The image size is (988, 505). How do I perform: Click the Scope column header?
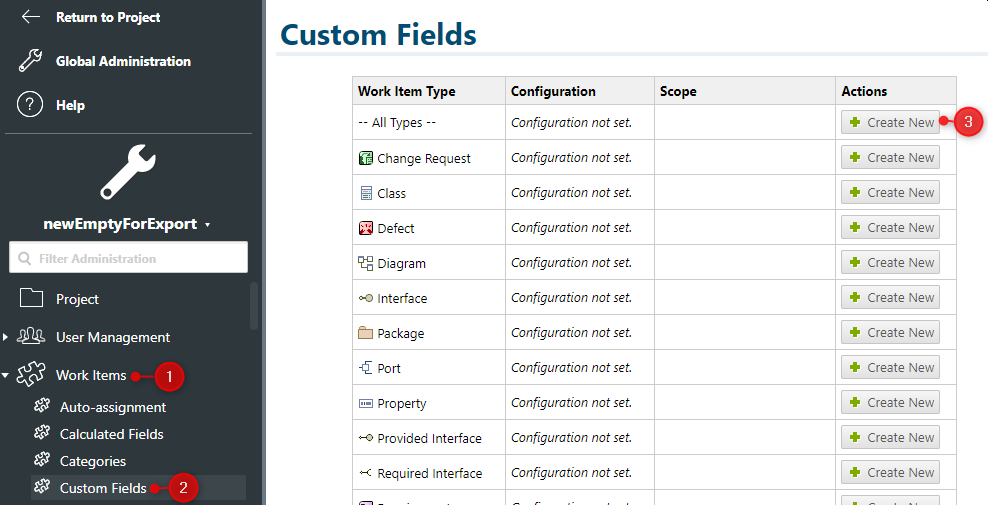[745, 91]
